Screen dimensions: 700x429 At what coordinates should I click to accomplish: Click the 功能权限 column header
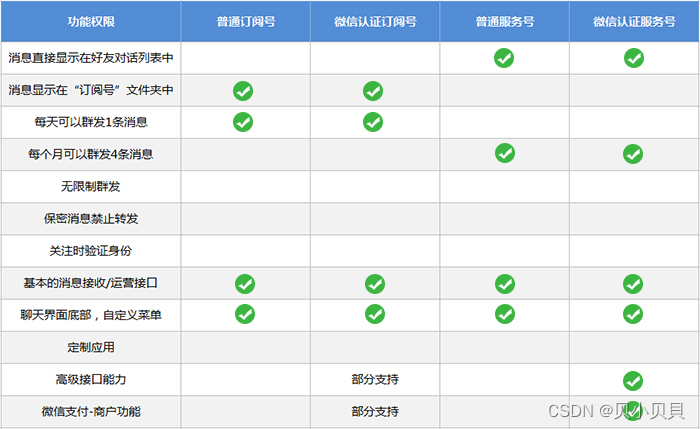click(x=91, y=21)
